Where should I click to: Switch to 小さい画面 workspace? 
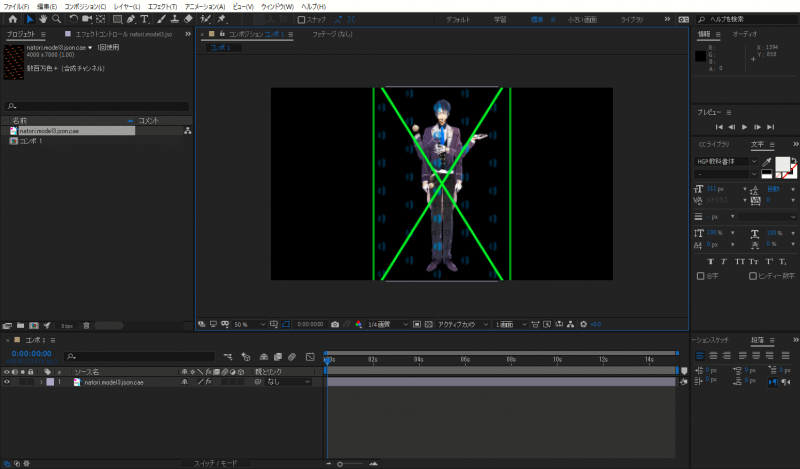click(582, 20)
